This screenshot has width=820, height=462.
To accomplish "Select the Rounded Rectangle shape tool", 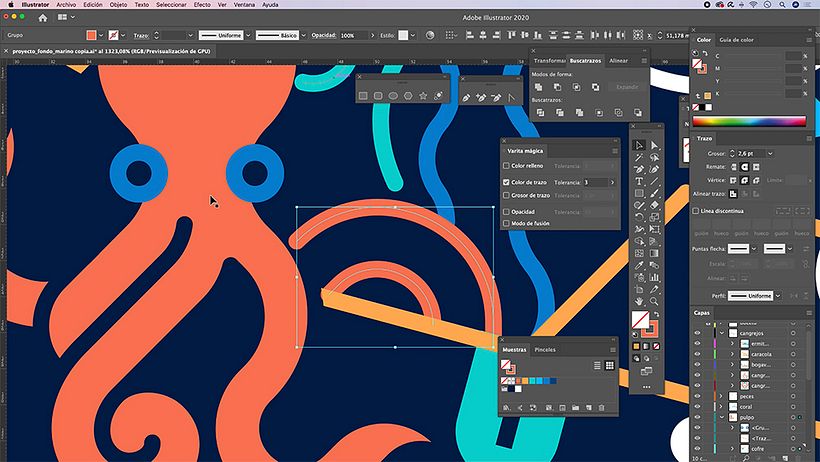I will coord(378,96).
